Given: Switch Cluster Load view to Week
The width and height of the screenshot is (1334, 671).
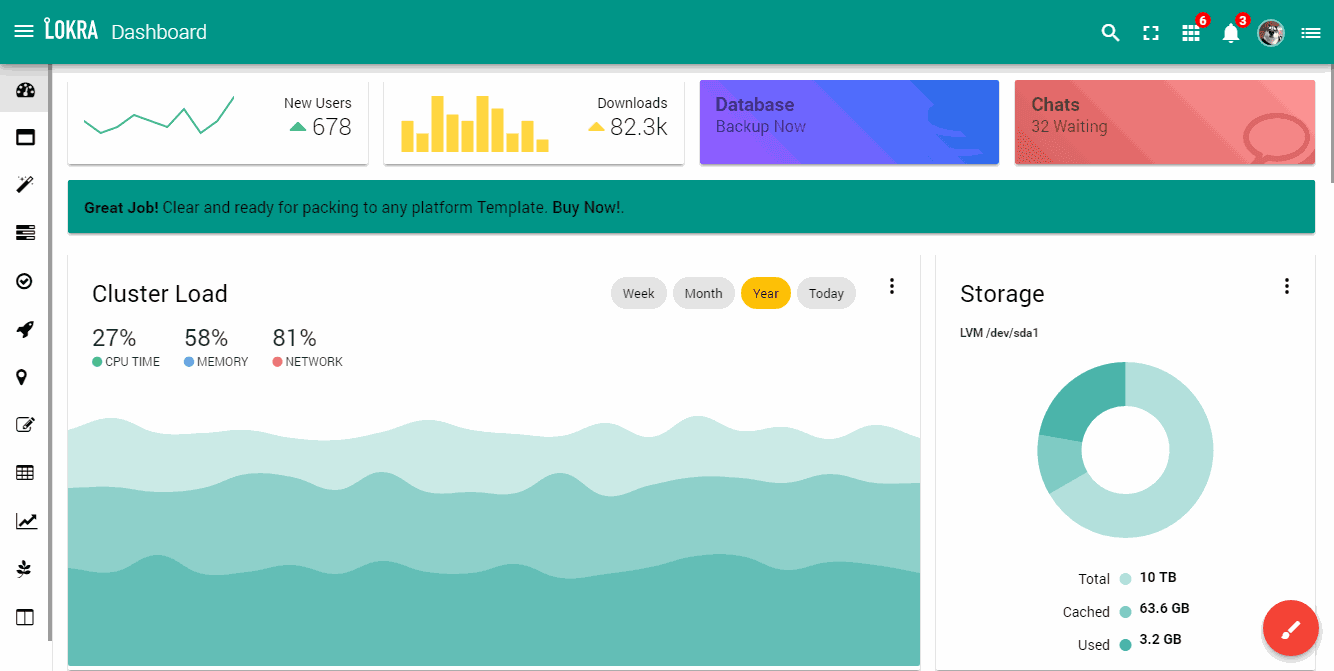Looking at the screenshot, I should pyautogui.click(x=638, y=292).
